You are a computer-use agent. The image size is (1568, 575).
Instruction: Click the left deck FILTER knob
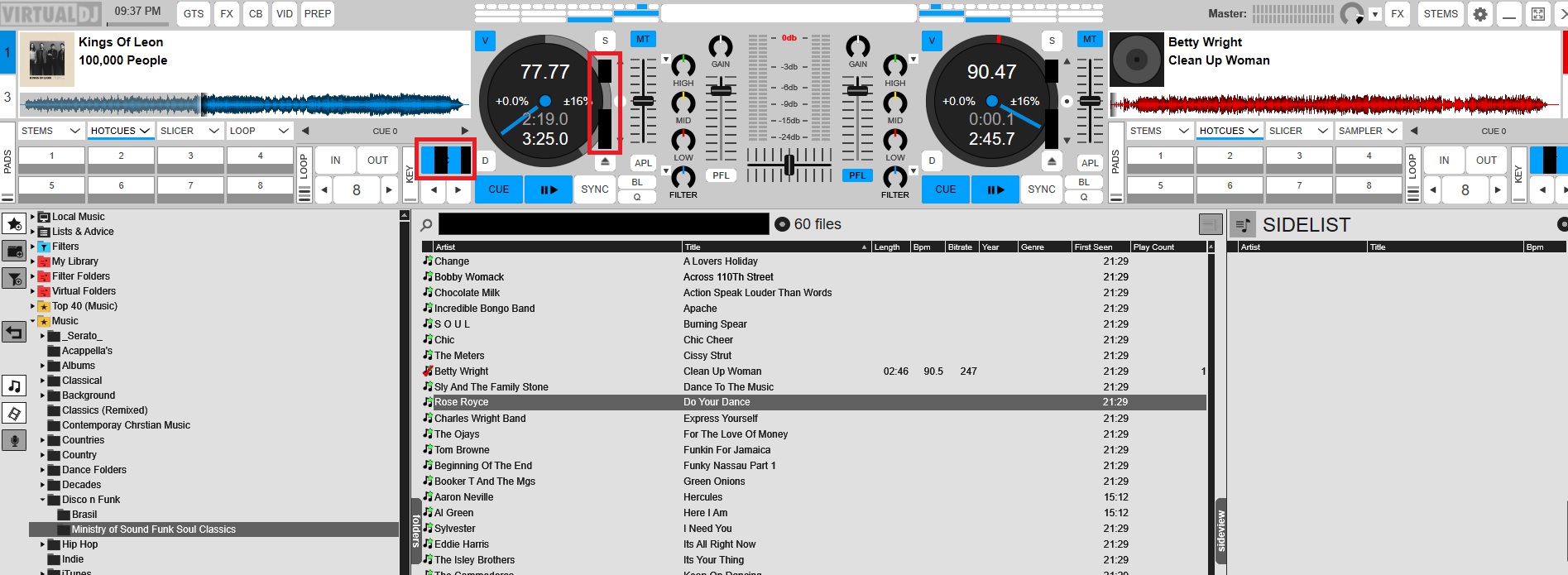pos(683,177)
